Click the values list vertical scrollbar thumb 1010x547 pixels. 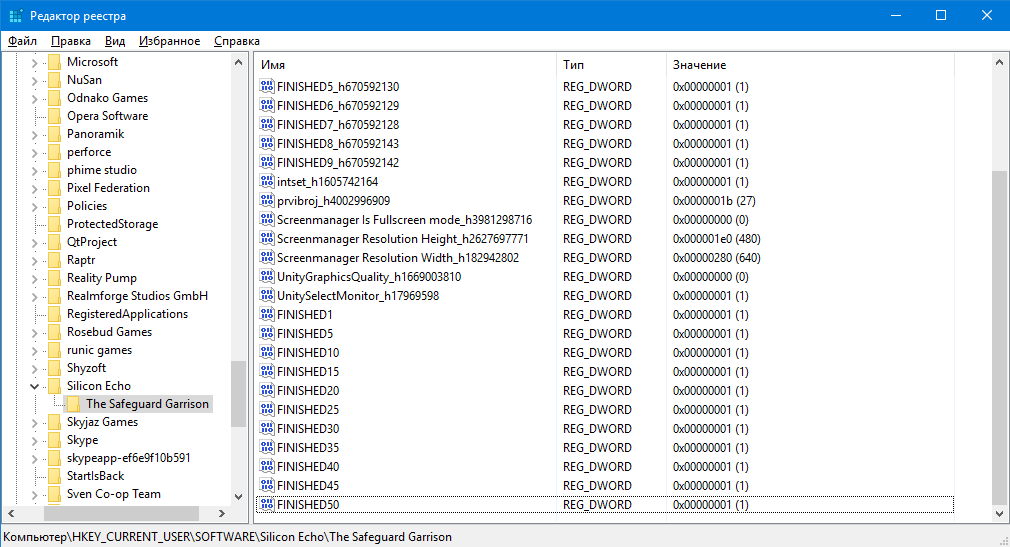point(999,338)
